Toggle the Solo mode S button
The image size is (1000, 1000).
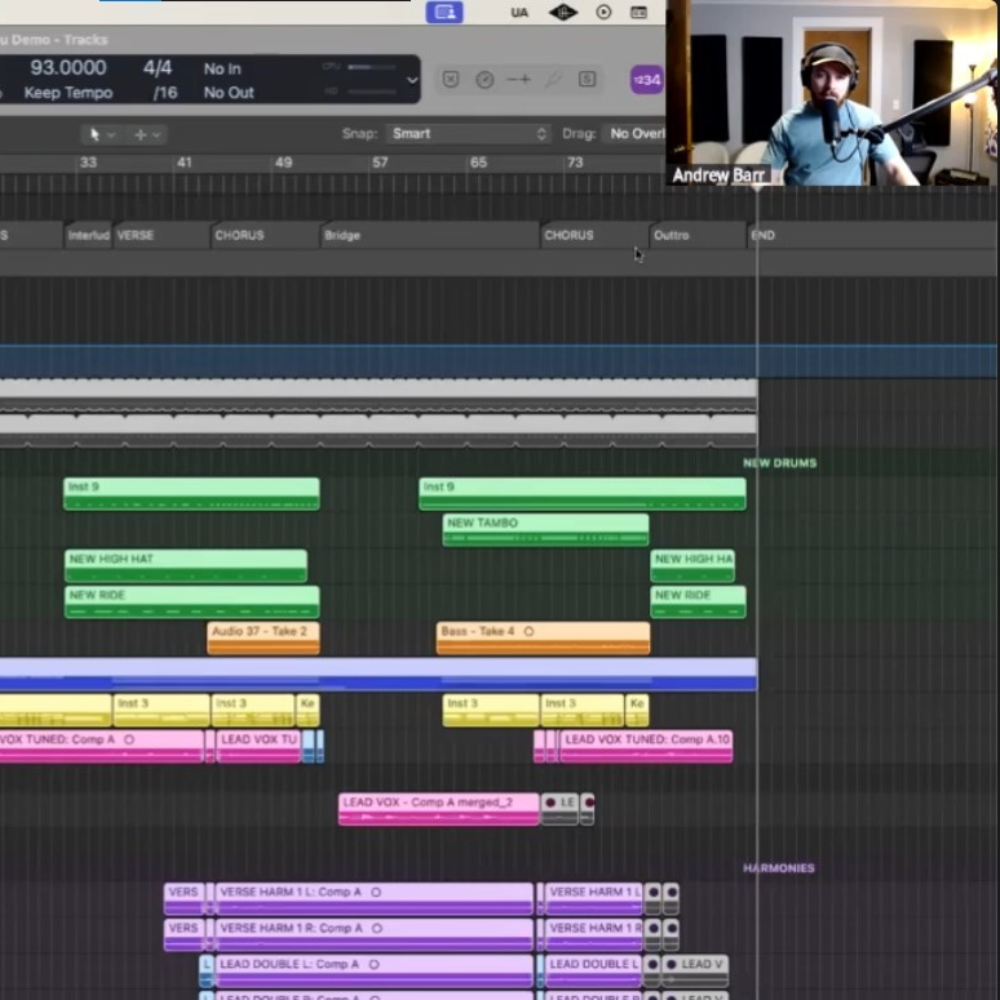pyautogui.click(x=587, y=80)
